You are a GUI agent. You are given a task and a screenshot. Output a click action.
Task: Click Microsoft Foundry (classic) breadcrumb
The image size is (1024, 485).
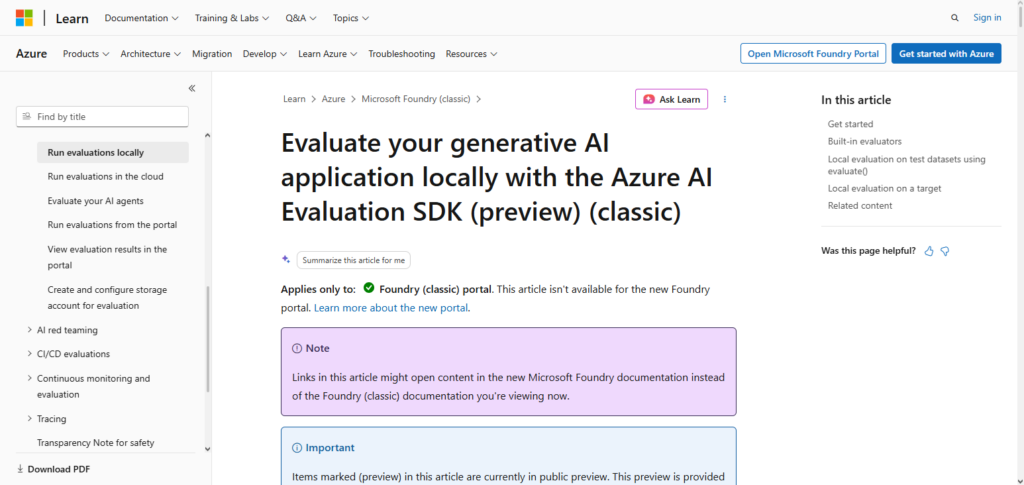coord(416,99)
